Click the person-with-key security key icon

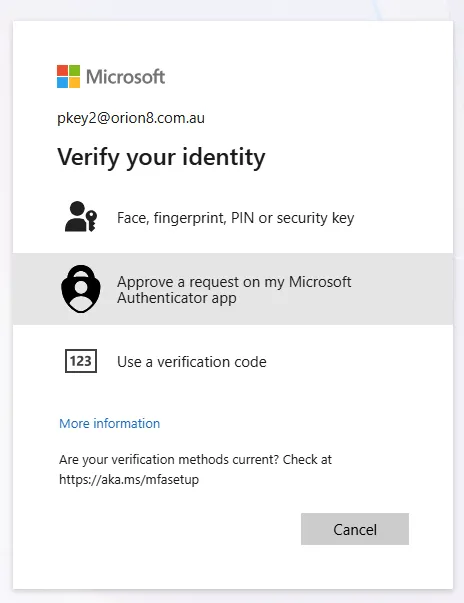[81, 217]
